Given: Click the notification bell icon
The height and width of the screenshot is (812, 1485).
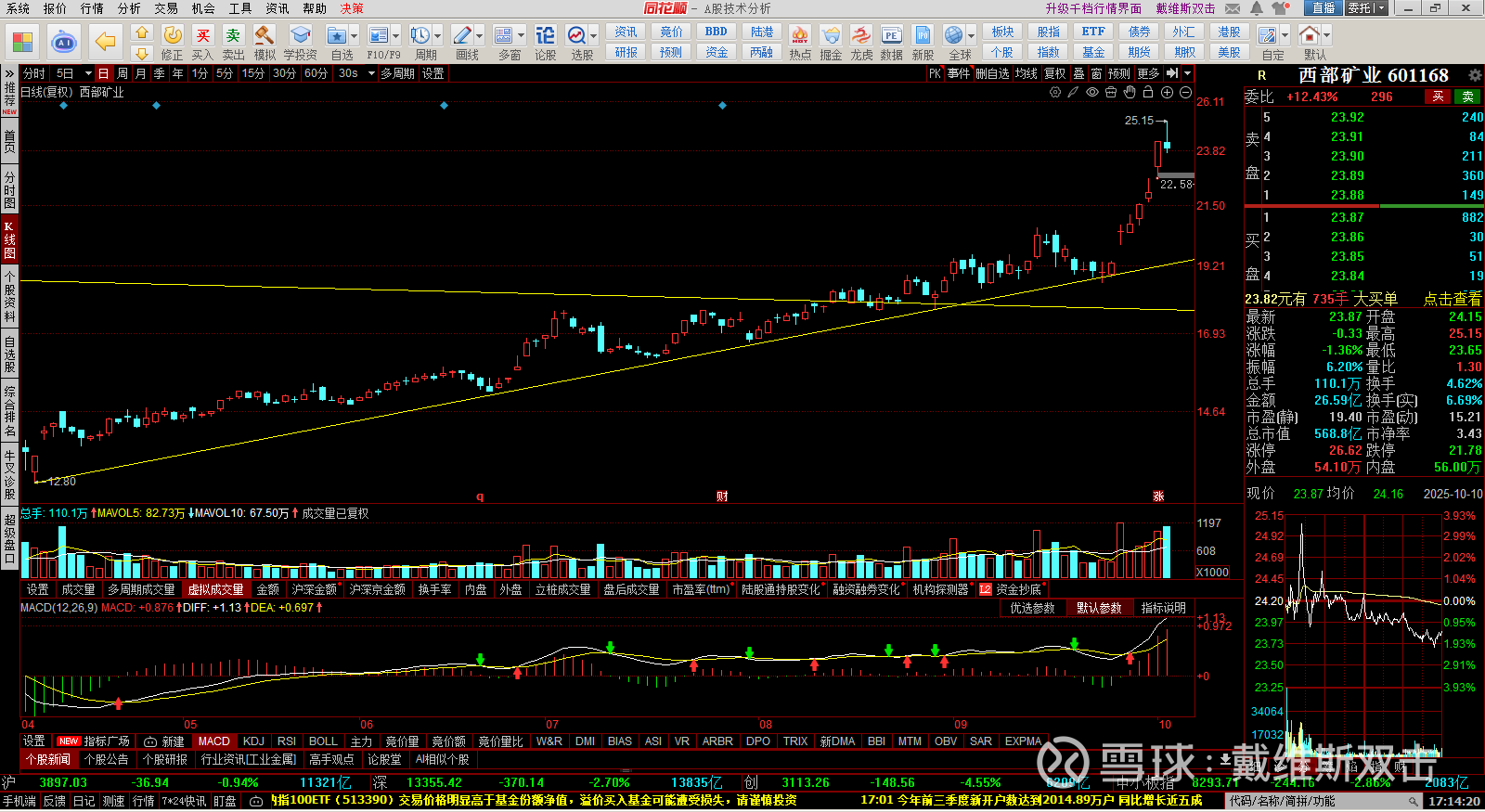Looking at the screenshot, I should pyautogui.click(x=1257, y=8).
